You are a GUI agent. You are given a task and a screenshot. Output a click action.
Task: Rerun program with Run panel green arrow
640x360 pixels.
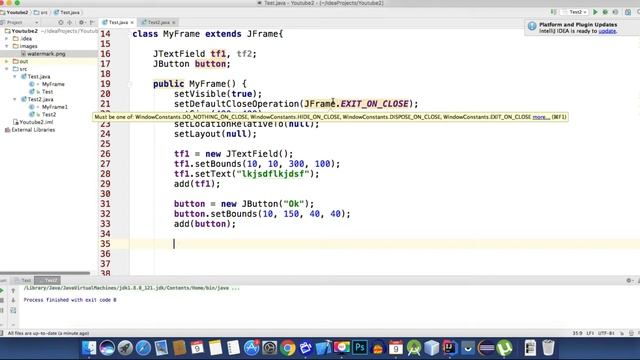(x=2, y=291)
